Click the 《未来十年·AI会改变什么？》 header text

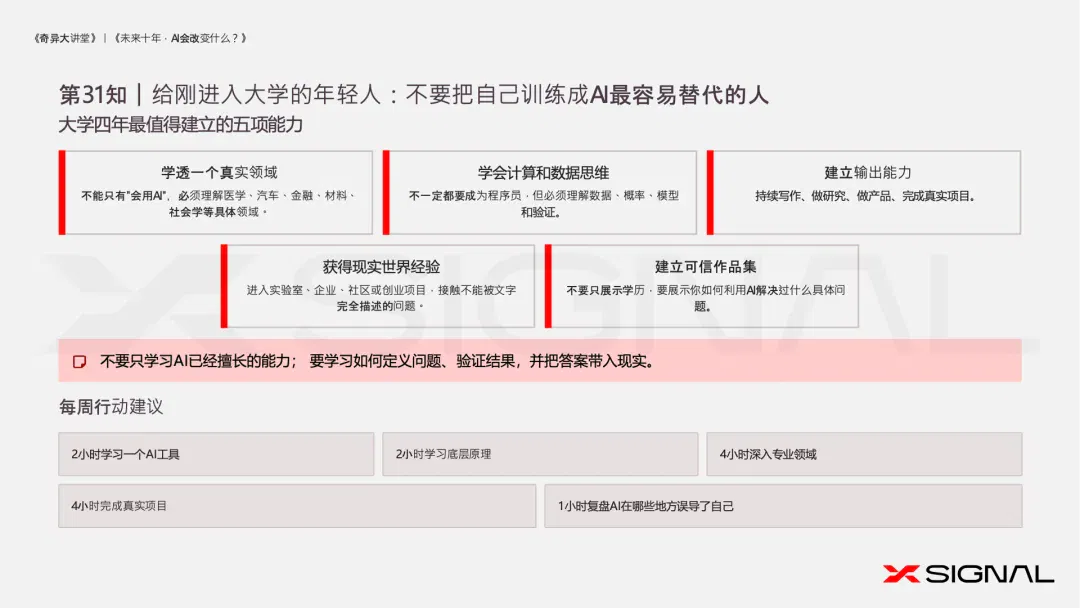180,38
